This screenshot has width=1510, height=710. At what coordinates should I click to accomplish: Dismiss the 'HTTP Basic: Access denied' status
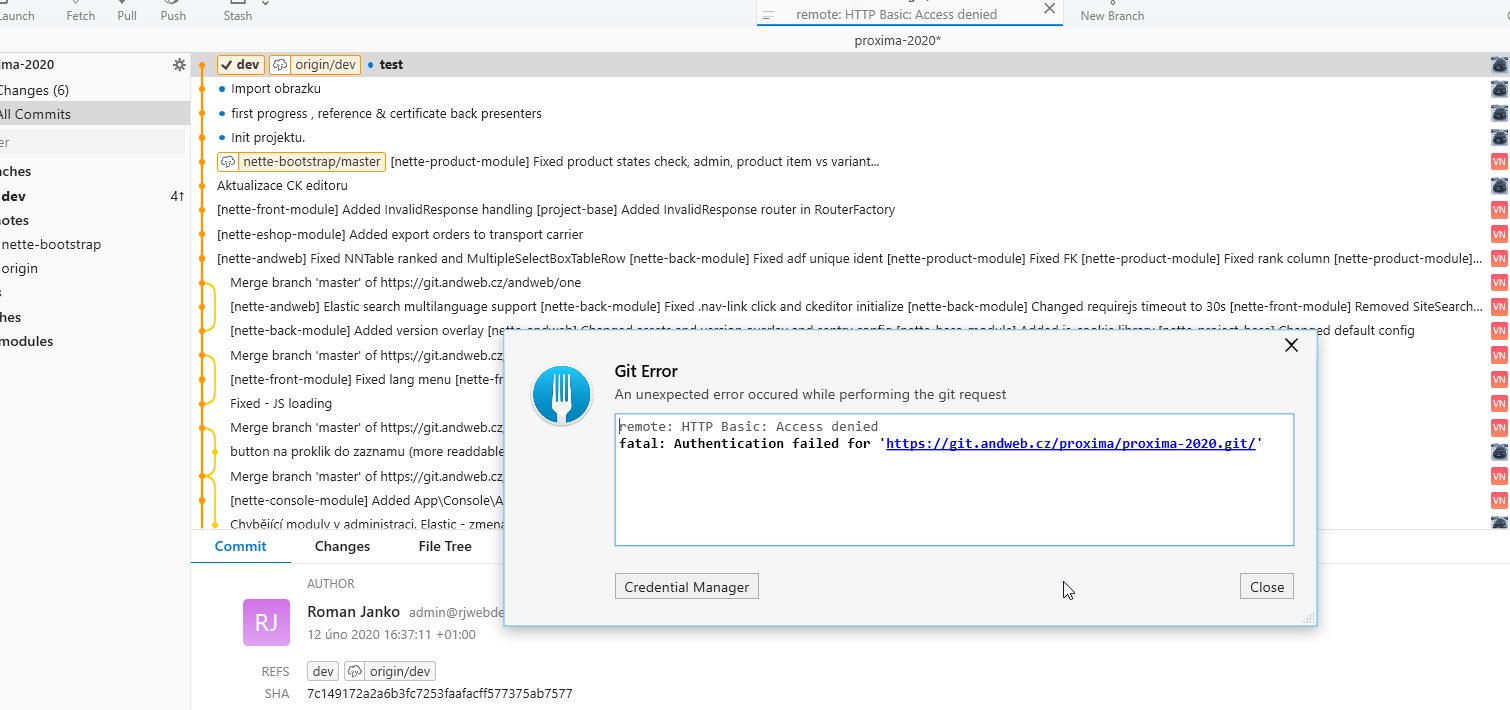tap(1049, 8)
